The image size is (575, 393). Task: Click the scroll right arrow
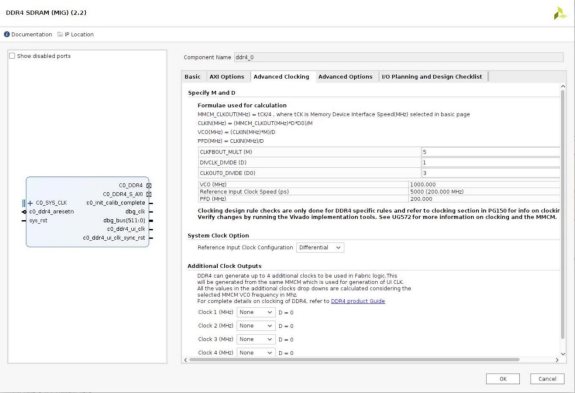[557, 360]
